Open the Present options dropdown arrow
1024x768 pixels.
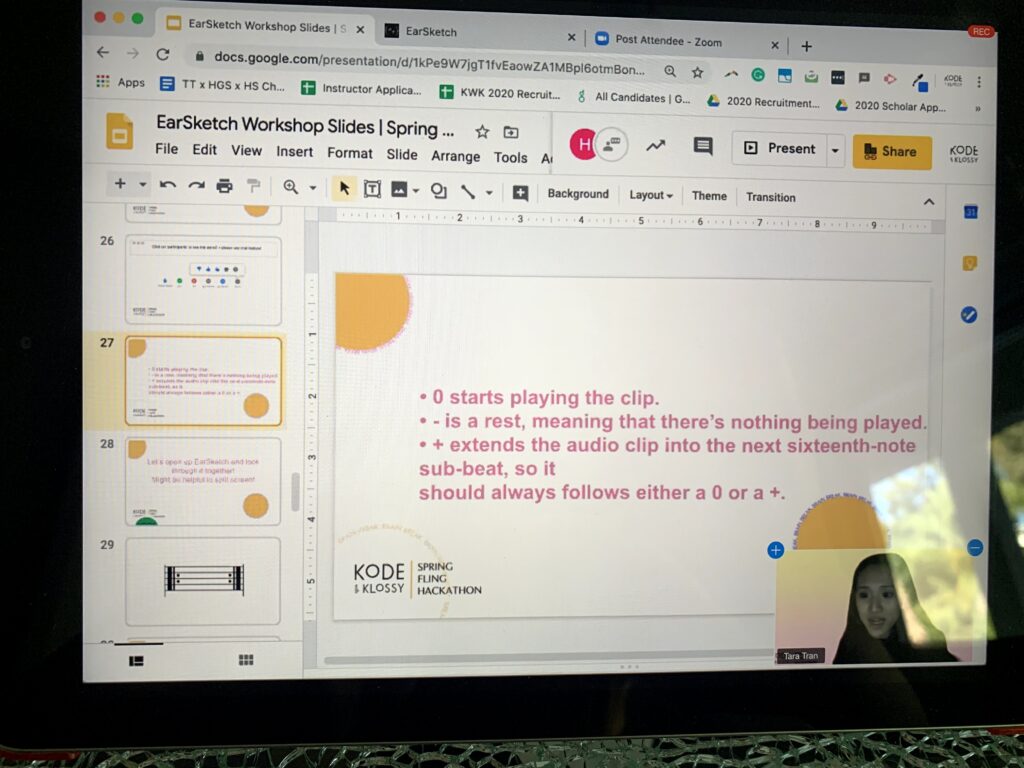click(835, 150)
